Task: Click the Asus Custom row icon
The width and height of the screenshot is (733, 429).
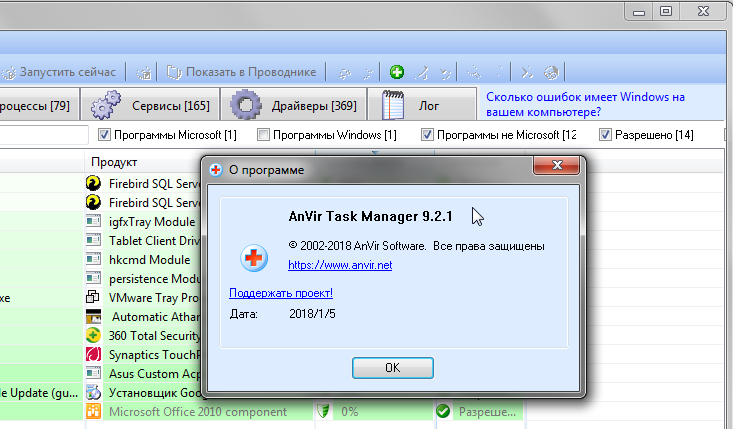Action: [x=93, y=373]
